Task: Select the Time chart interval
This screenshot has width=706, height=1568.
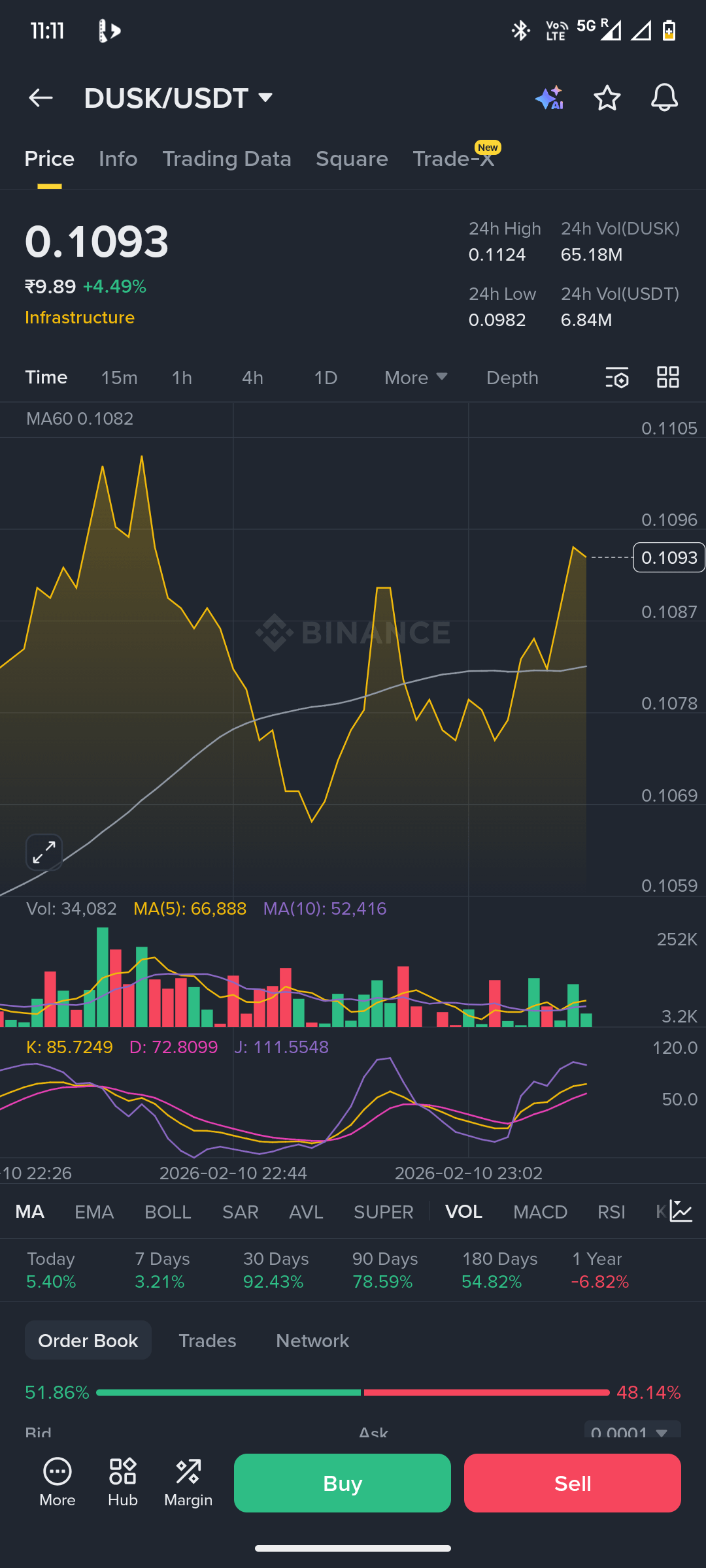Action: tap(46, 378)
